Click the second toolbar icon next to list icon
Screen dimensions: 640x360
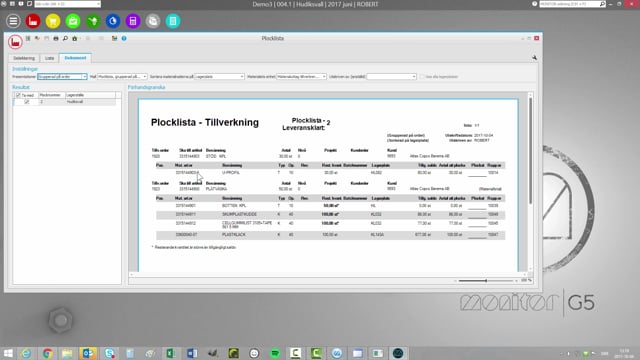coord(37,38)
